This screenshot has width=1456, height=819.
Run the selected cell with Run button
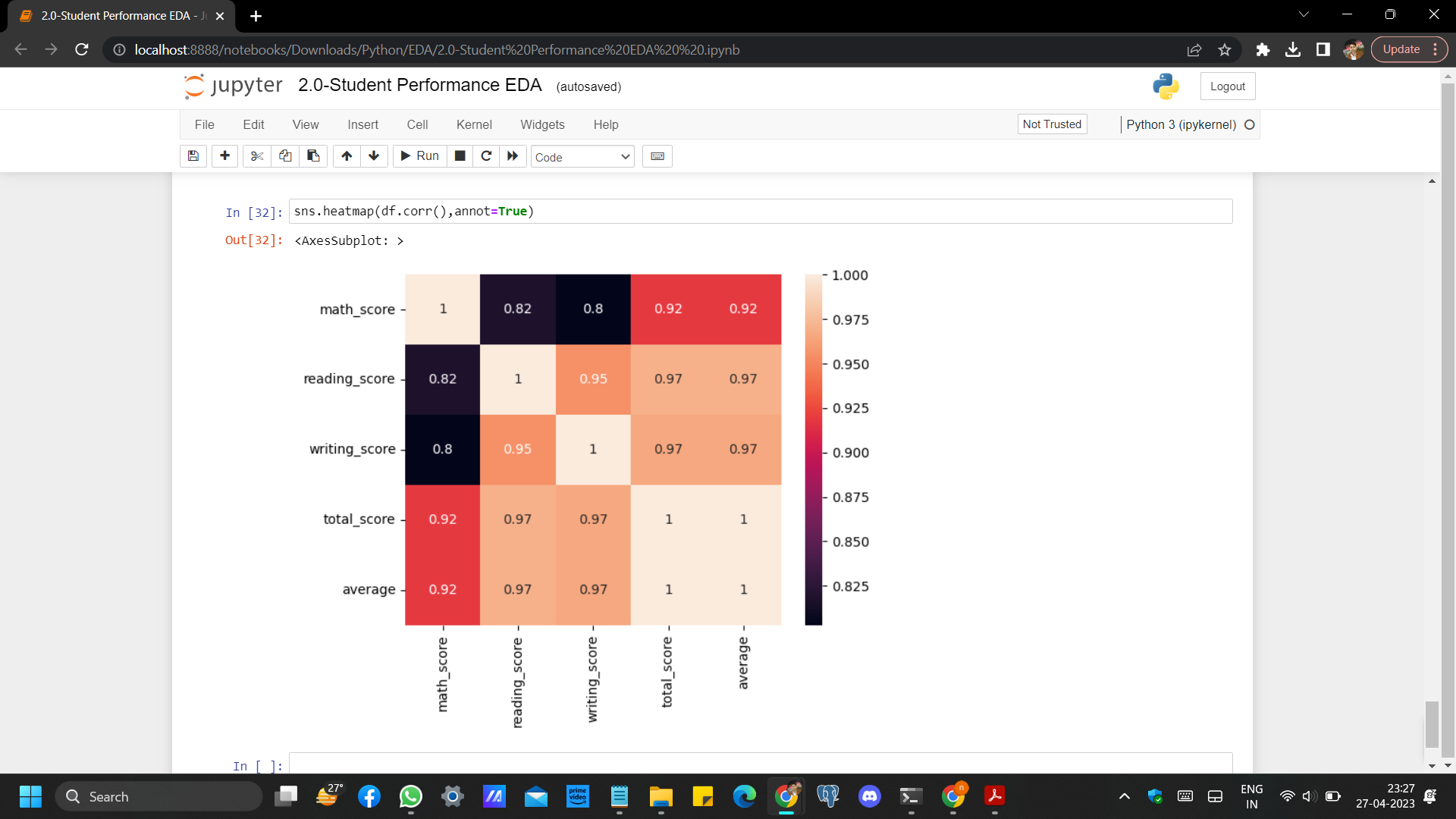[x=419, y=156]
